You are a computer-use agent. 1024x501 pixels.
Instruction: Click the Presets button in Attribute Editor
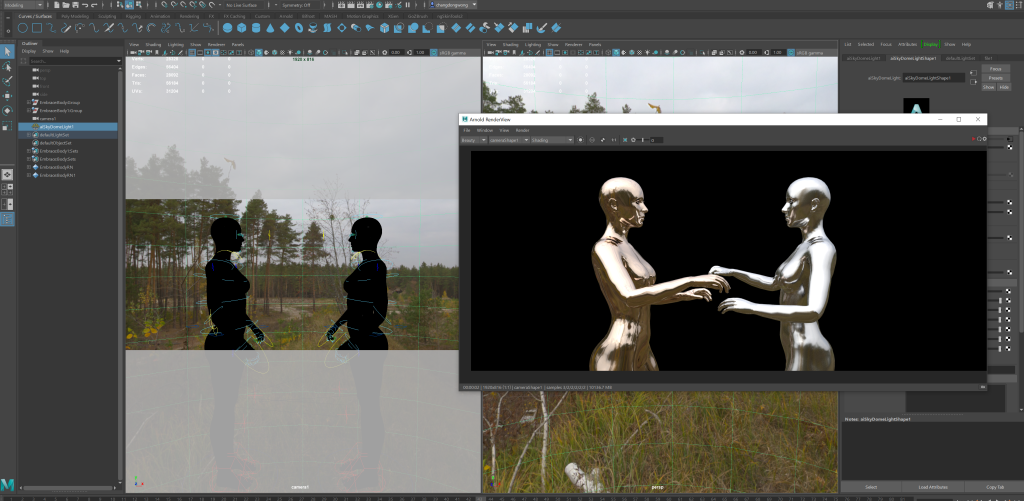click(x=996, y=77)
